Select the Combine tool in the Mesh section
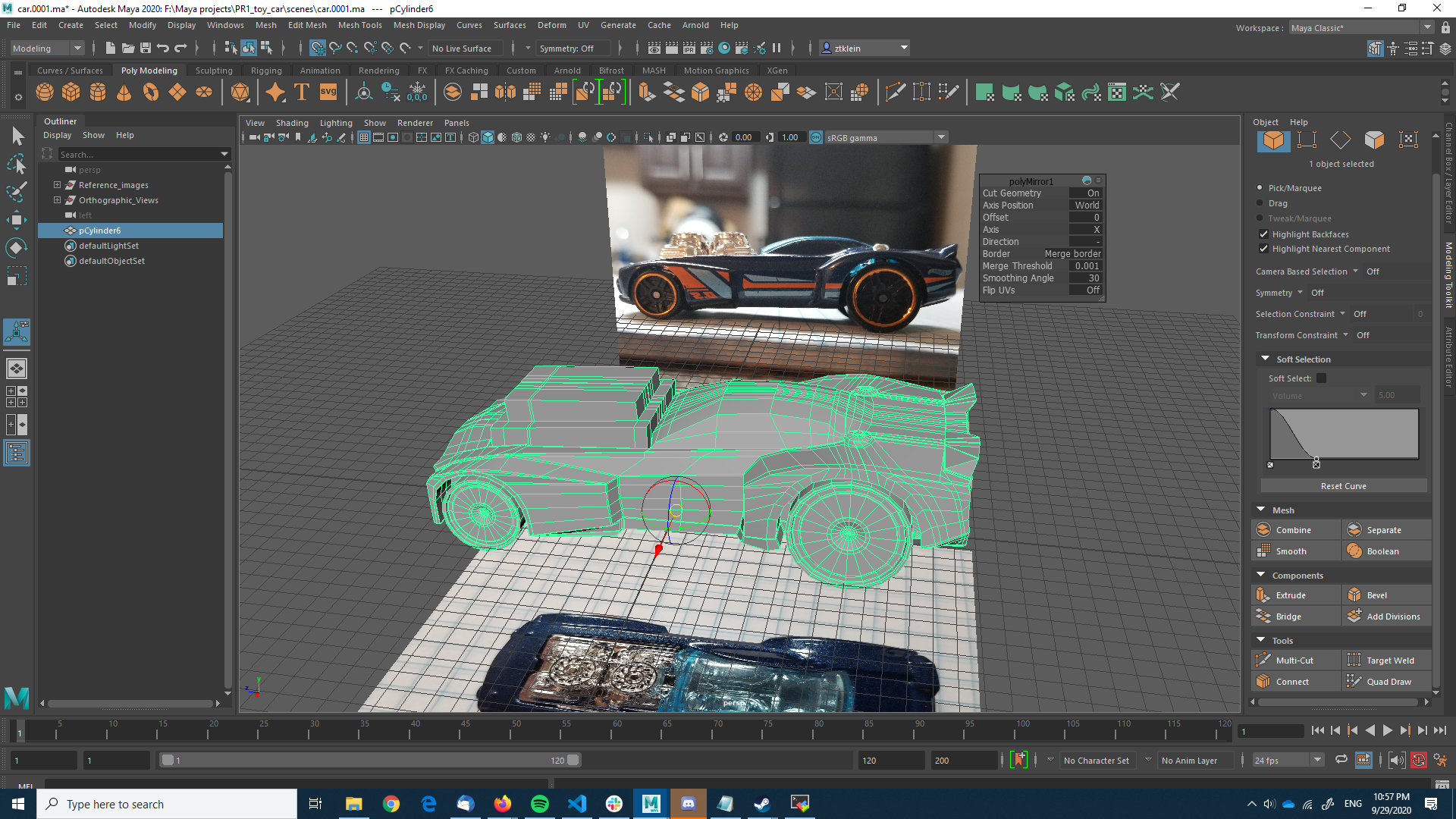Image resolution: width=1456 pixels, height=819 pixels. click(x=1295, y=529)
